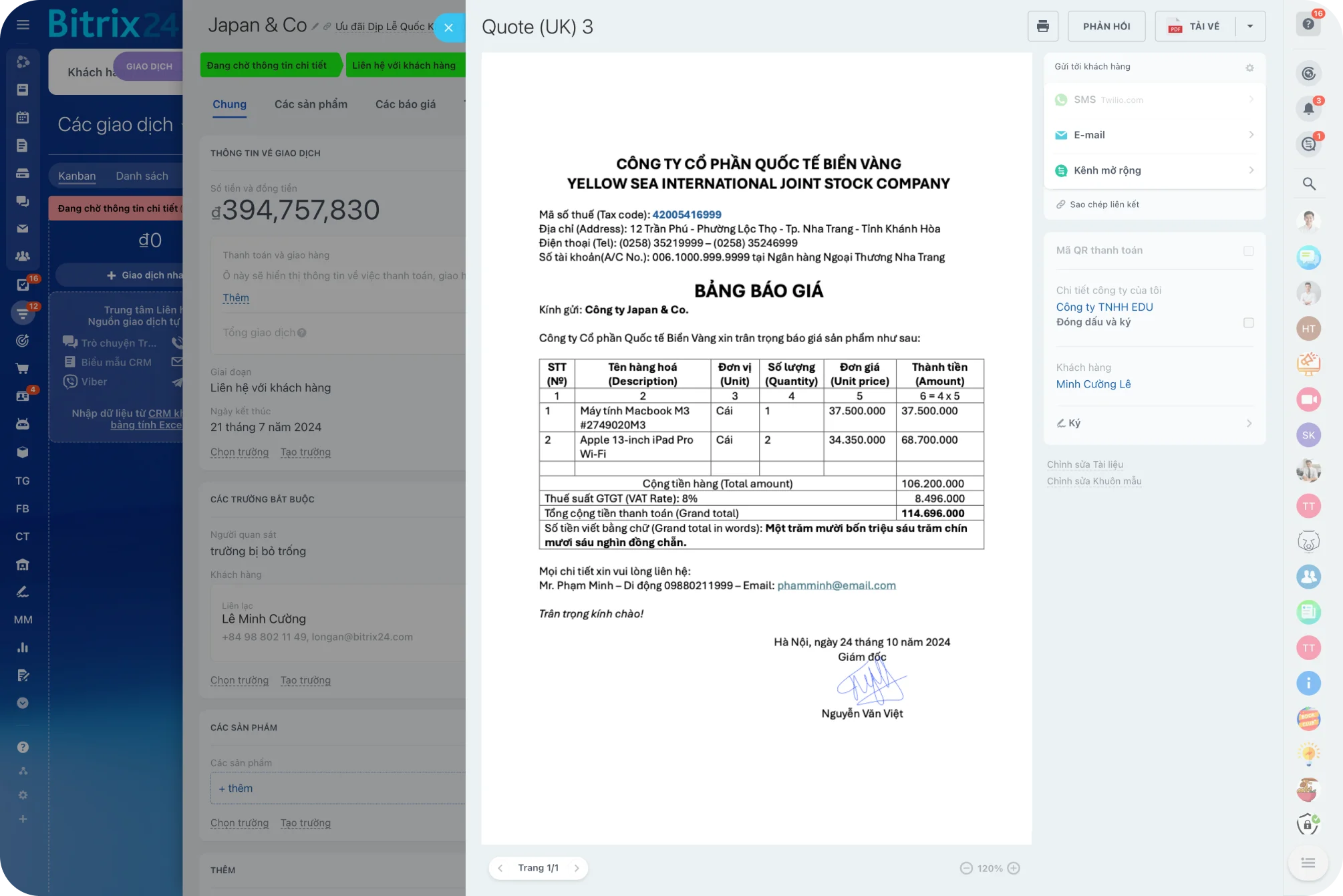Viewport: 1343px width, 896px height.
Task: Switch to Các sản phẩm tab
Action: point(311,104)
